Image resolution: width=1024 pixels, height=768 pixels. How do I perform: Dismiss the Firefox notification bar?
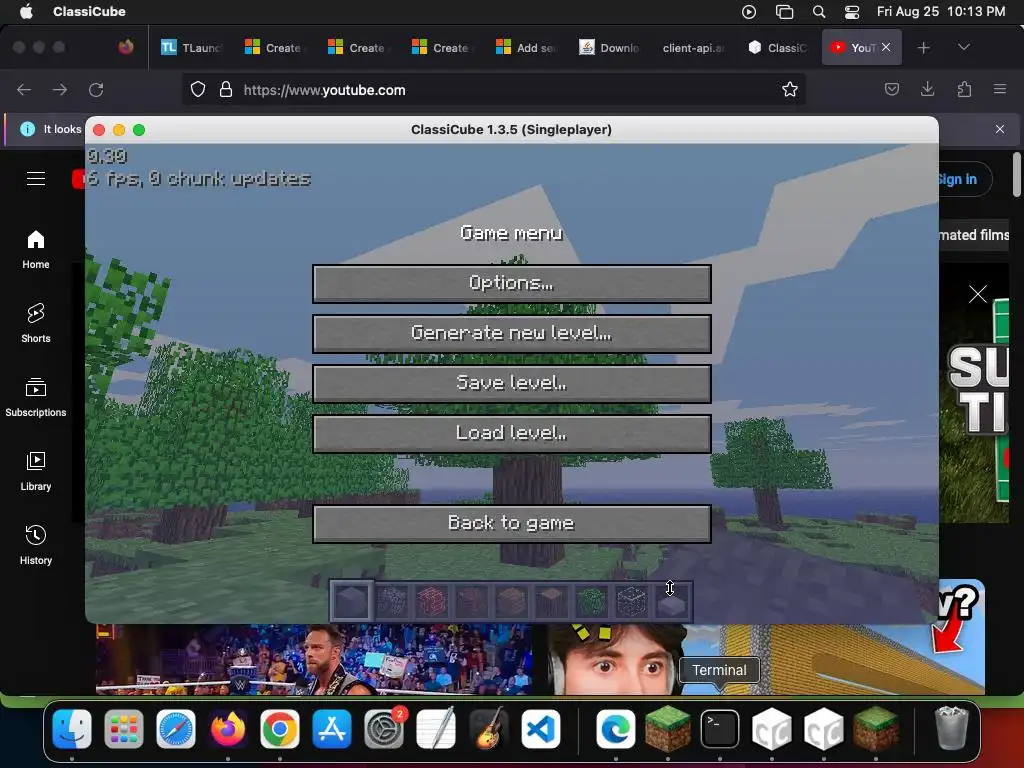tap(1000, 129)
